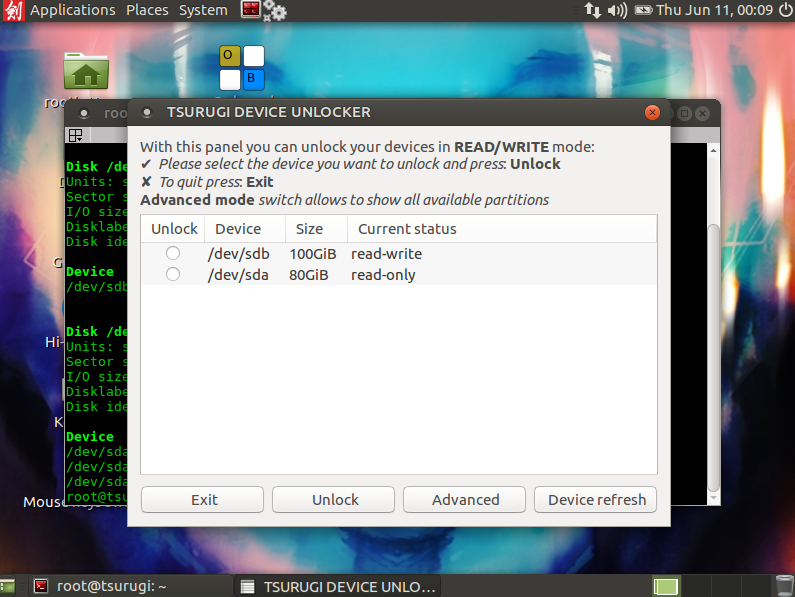795x597 pixels.
Task: Open the Places menu
Action: (x=147, y=10)
